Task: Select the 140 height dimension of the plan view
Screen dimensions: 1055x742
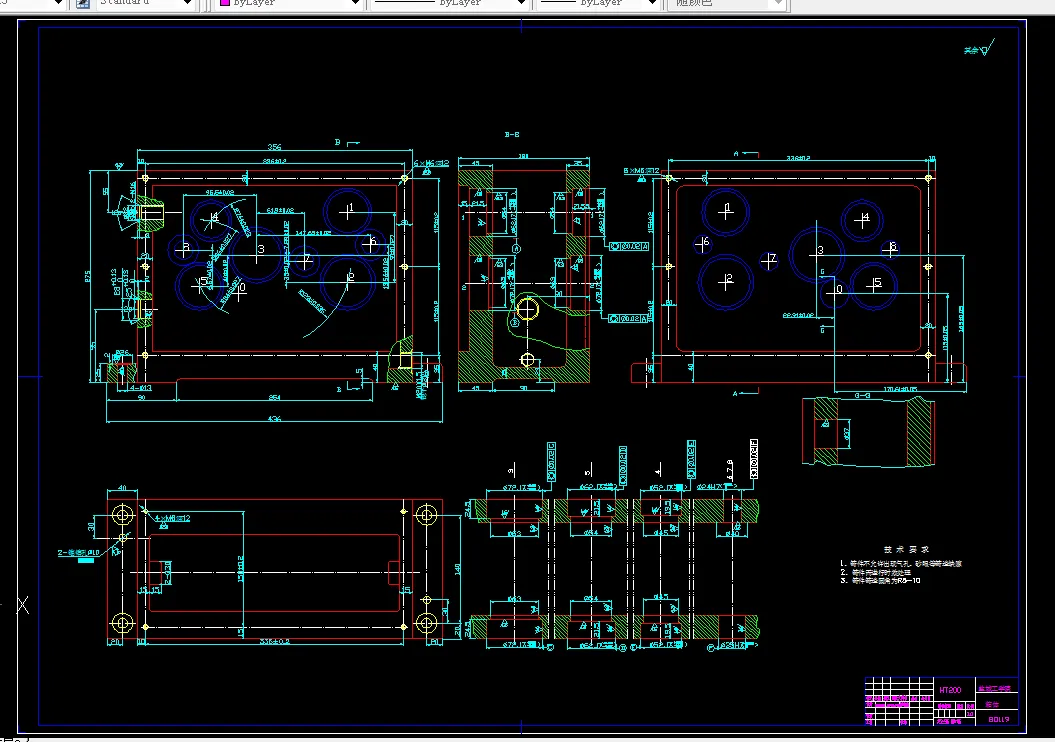Action: point(458,570)
